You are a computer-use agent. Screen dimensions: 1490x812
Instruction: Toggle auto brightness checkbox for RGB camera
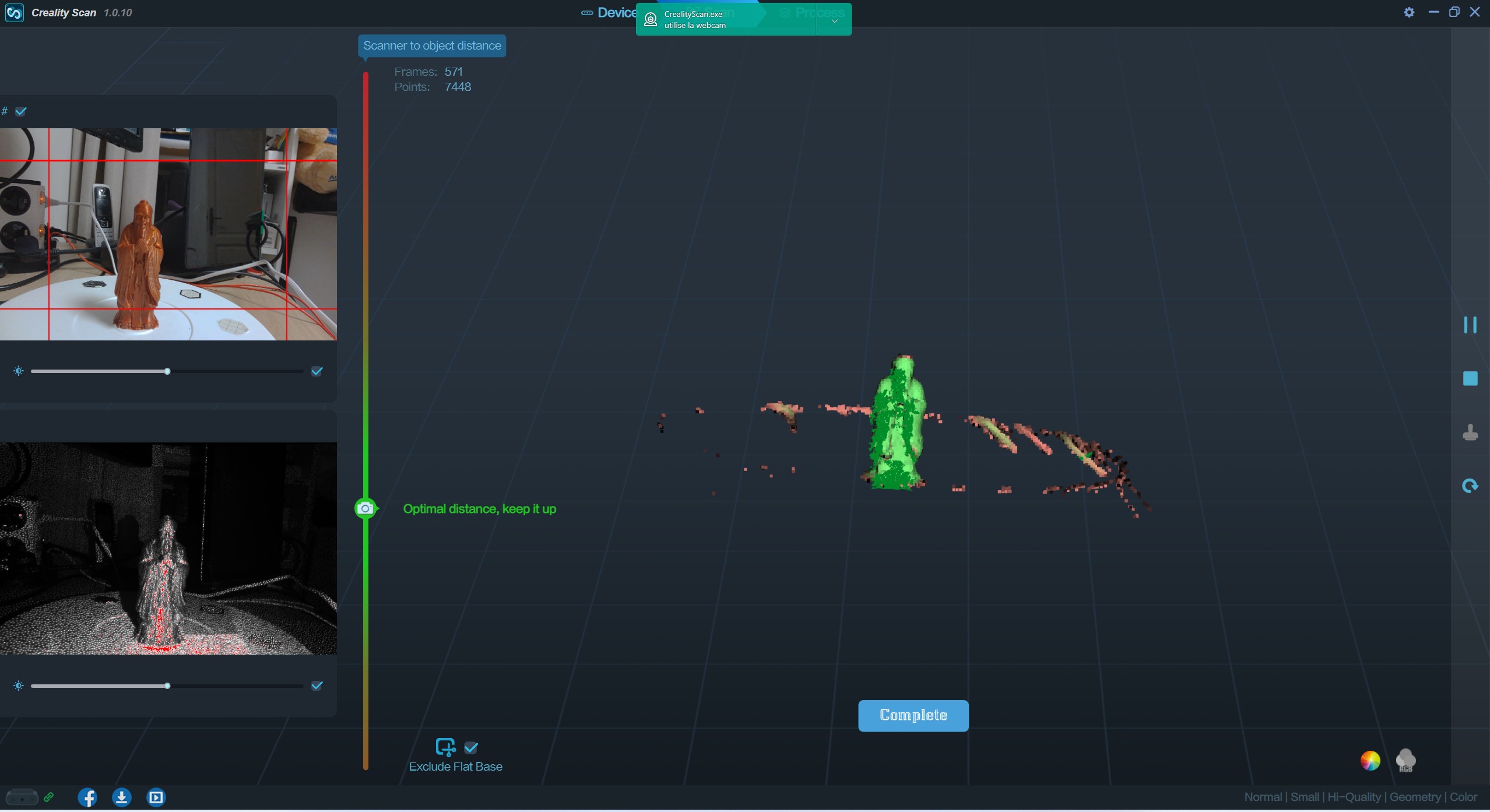[317, 371]
